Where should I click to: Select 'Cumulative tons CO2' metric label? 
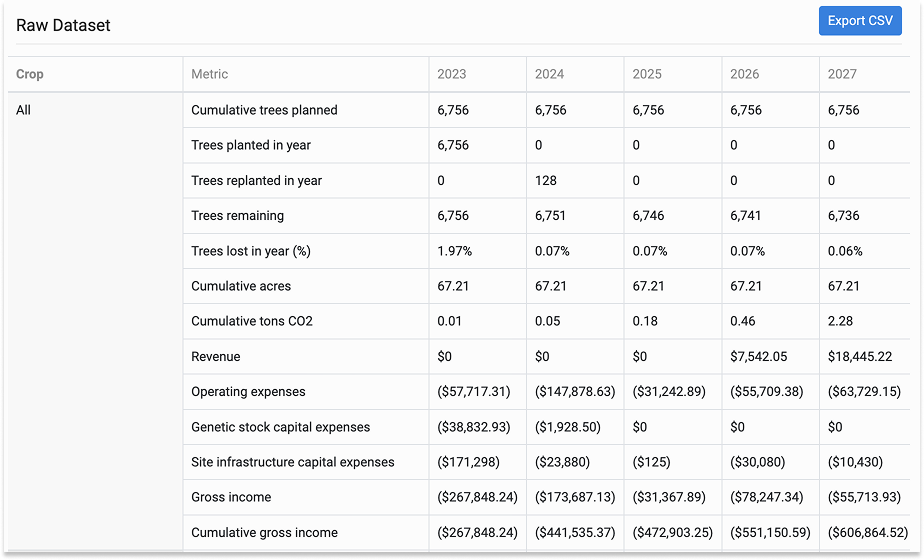[x=252, y=321]
